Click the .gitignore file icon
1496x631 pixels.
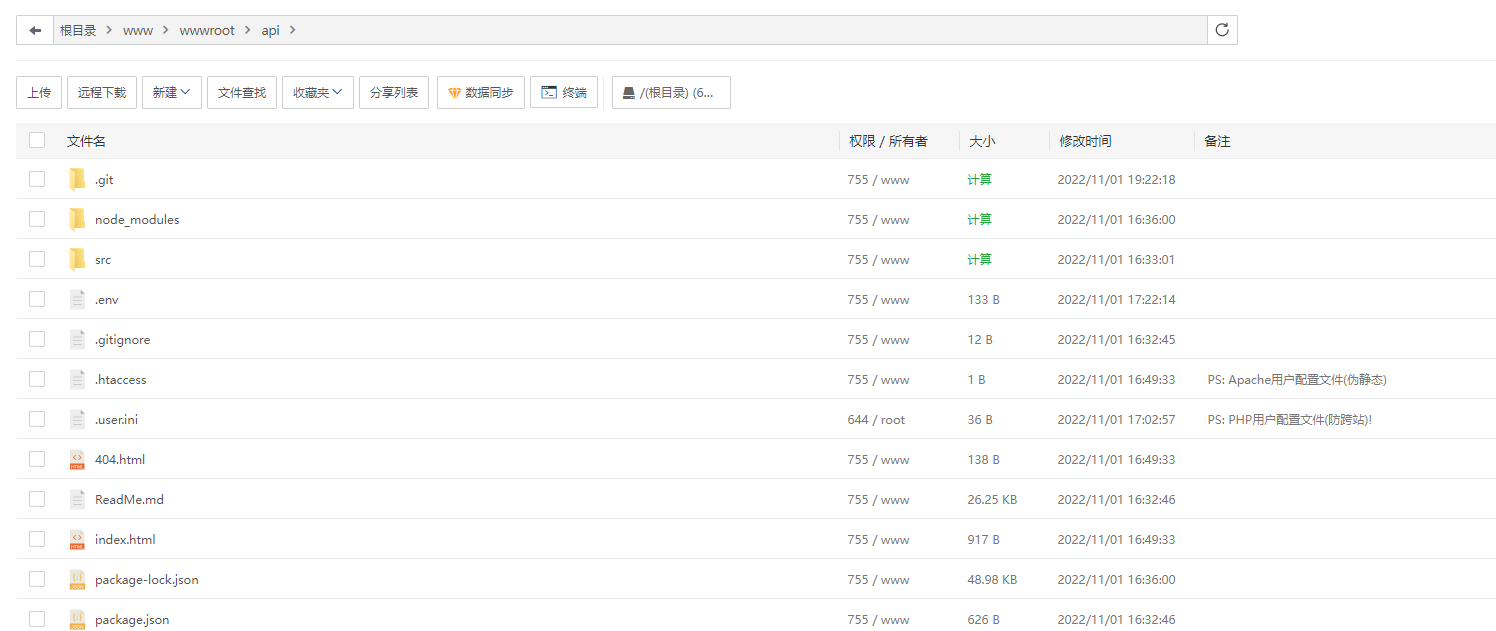pos(78,339)
